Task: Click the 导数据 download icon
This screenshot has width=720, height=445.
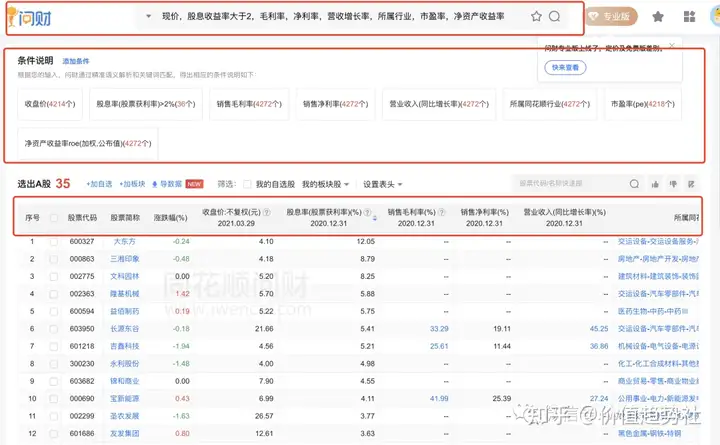Action: click(x=155, y=184)
